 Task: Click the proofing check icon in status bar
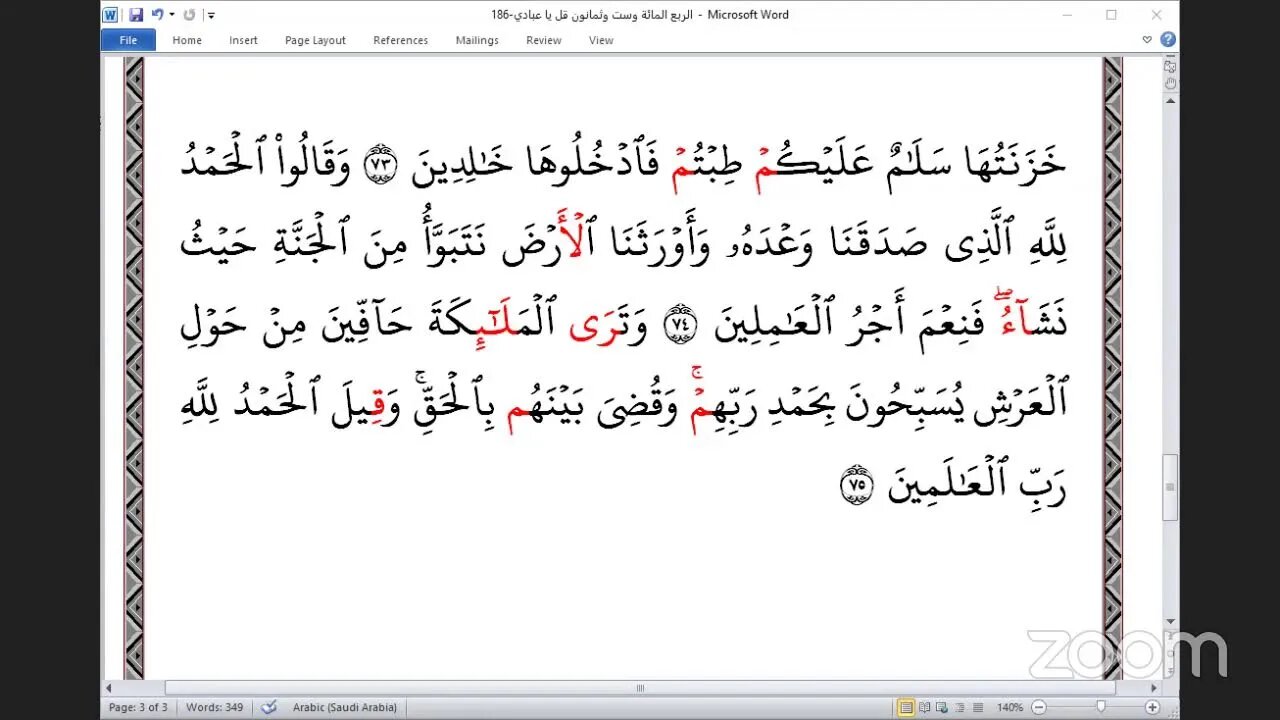pos(268,707)
